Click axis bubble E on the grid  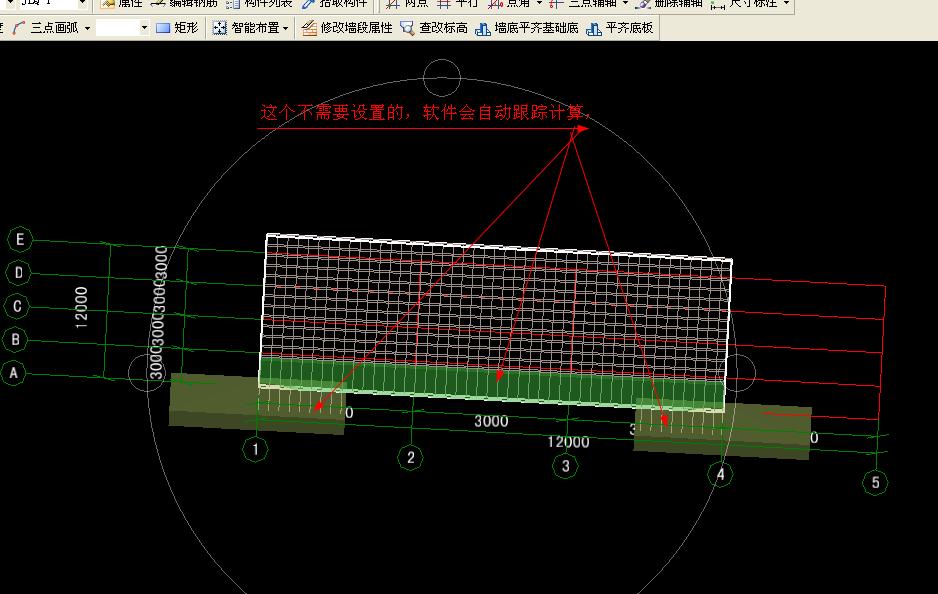point(20,239)
